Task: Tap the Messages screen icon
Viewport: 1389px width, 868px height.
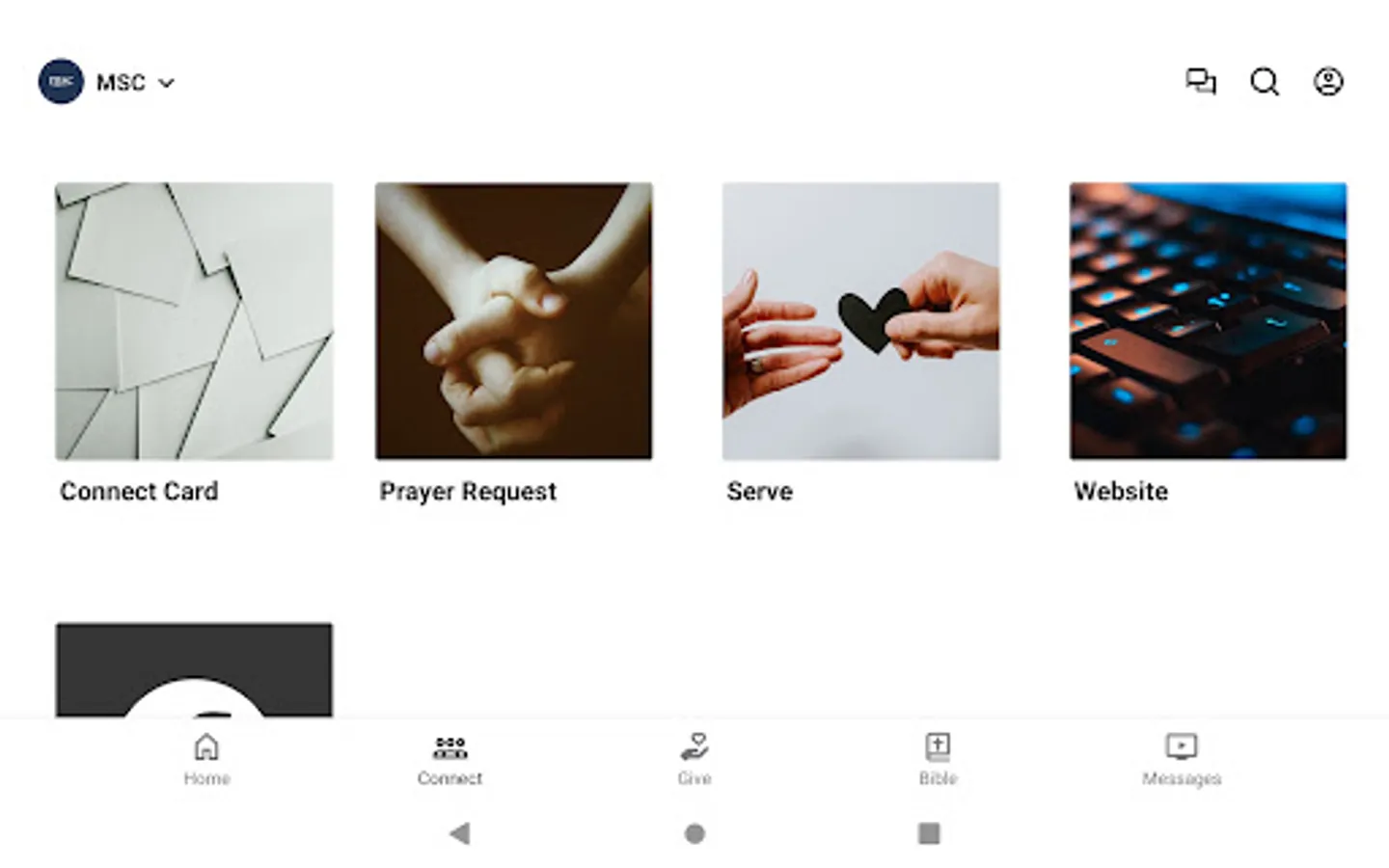Action: click(x=1182, y=746)
